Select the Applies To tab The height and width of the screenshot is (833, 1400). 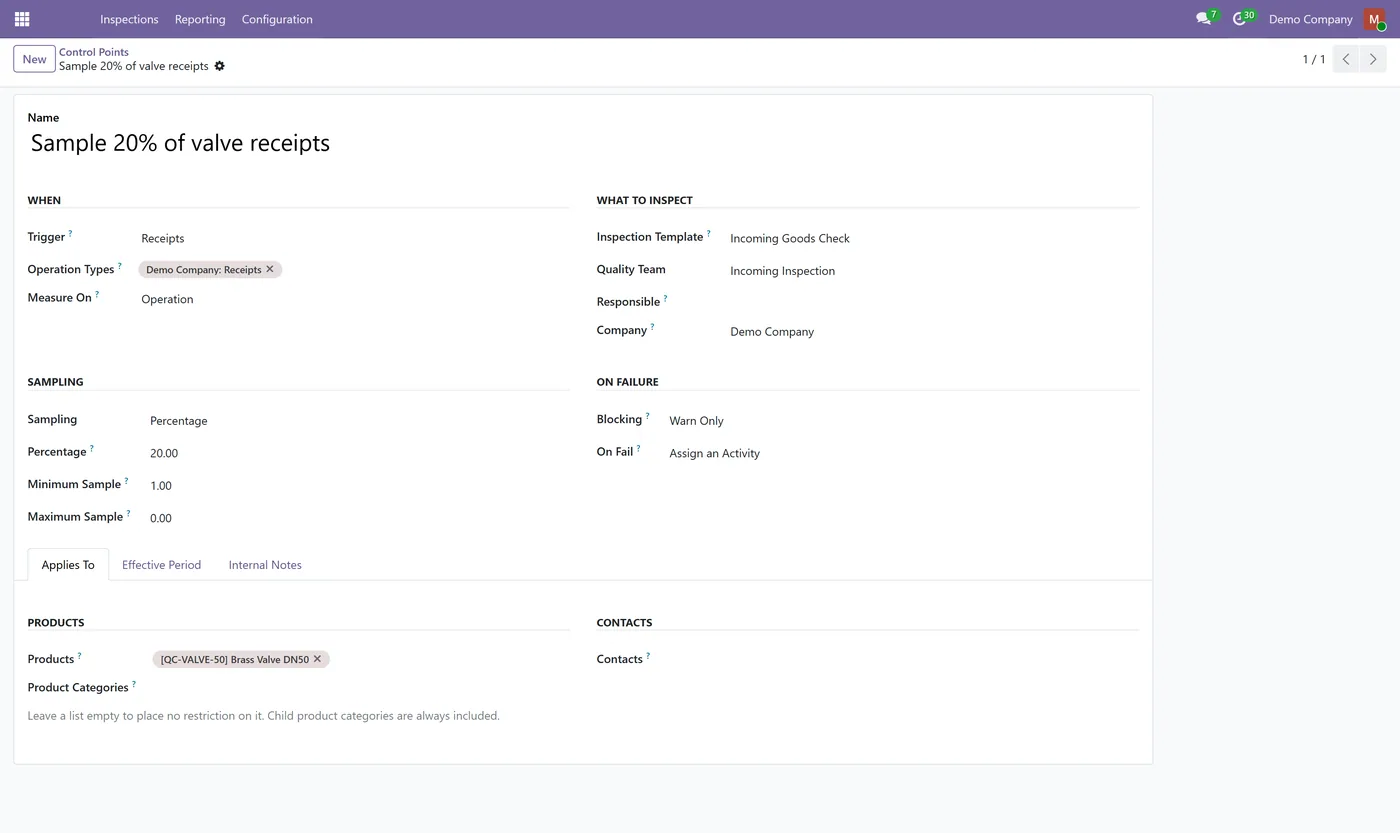pyautogui.click(x=68, y=565)
